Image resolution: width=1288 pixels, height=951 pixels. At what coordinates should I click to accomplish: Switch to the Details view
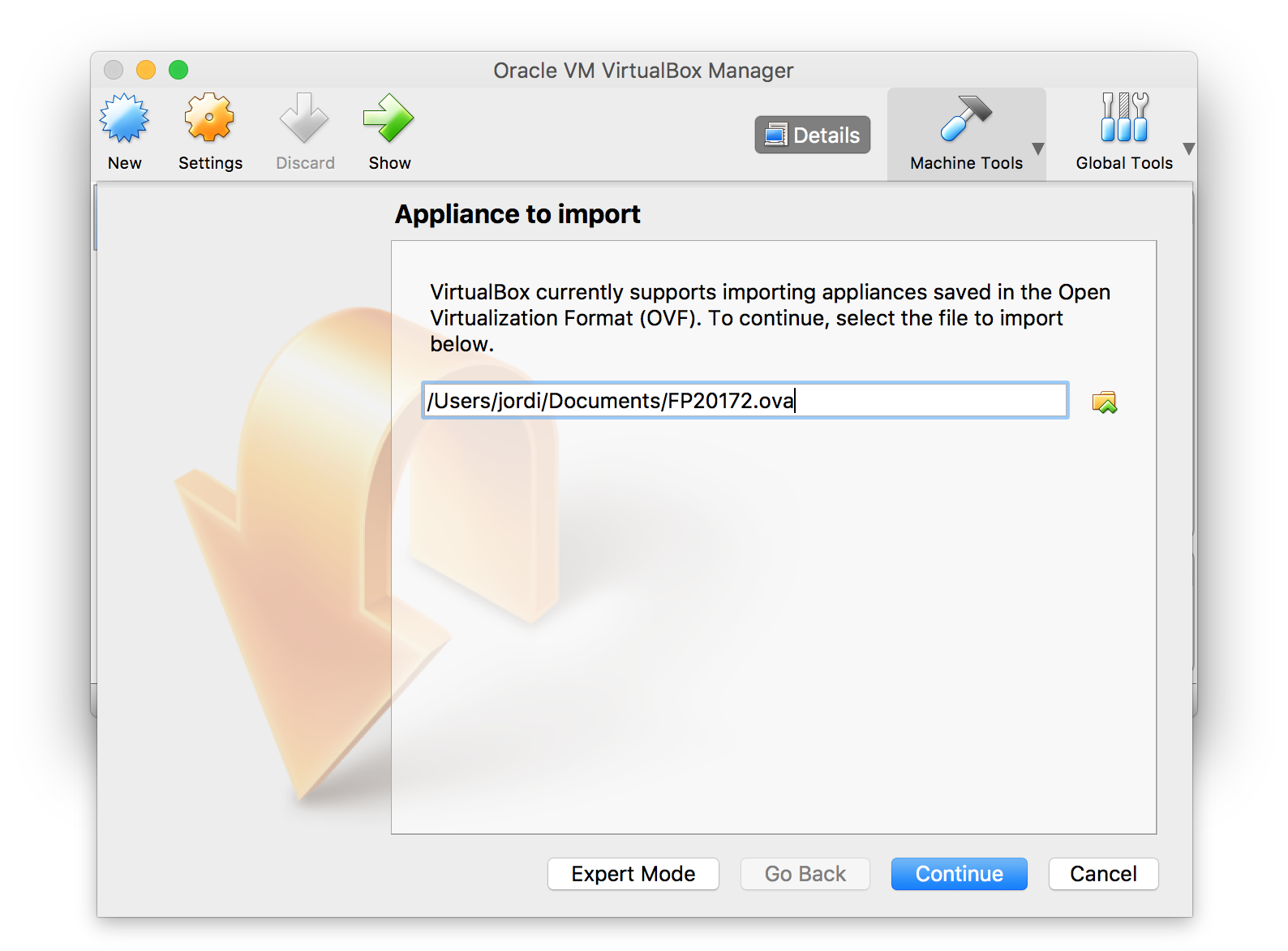pyautogui.click(x=813, y=135)
